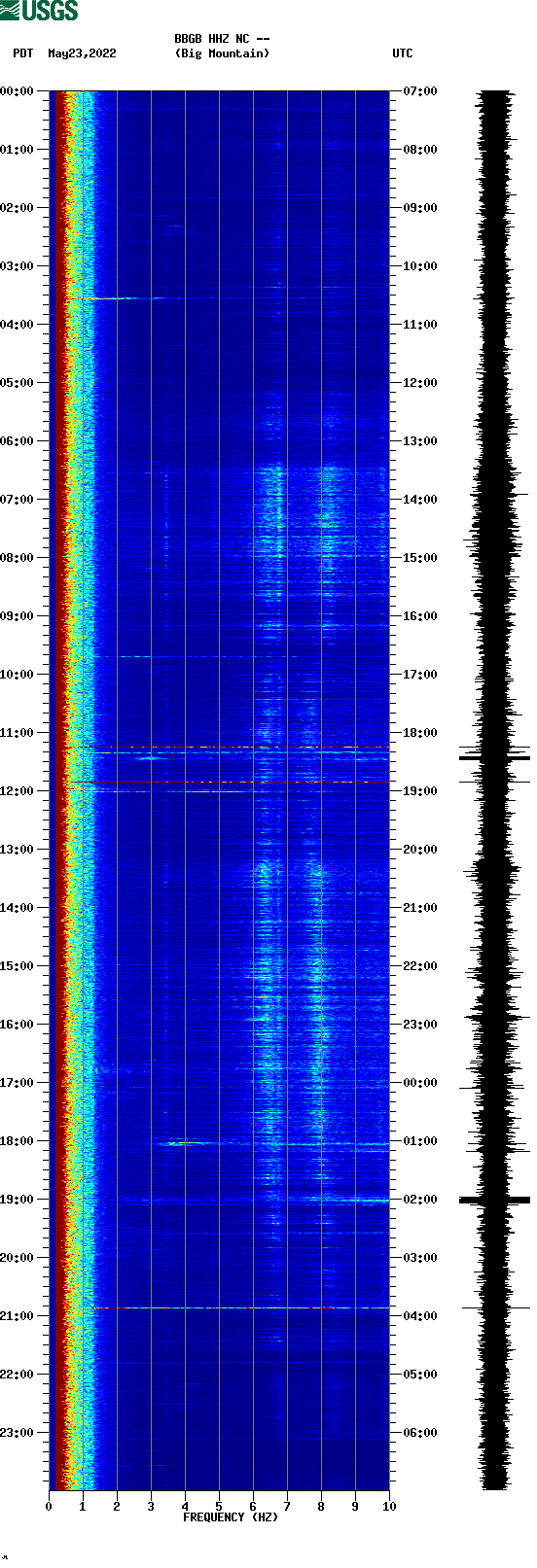Screen dimensions: 537x1568
Task: Click the seismogram spike near 18:25 UTC
Action: pyautogui.click(x=494, y=757)
